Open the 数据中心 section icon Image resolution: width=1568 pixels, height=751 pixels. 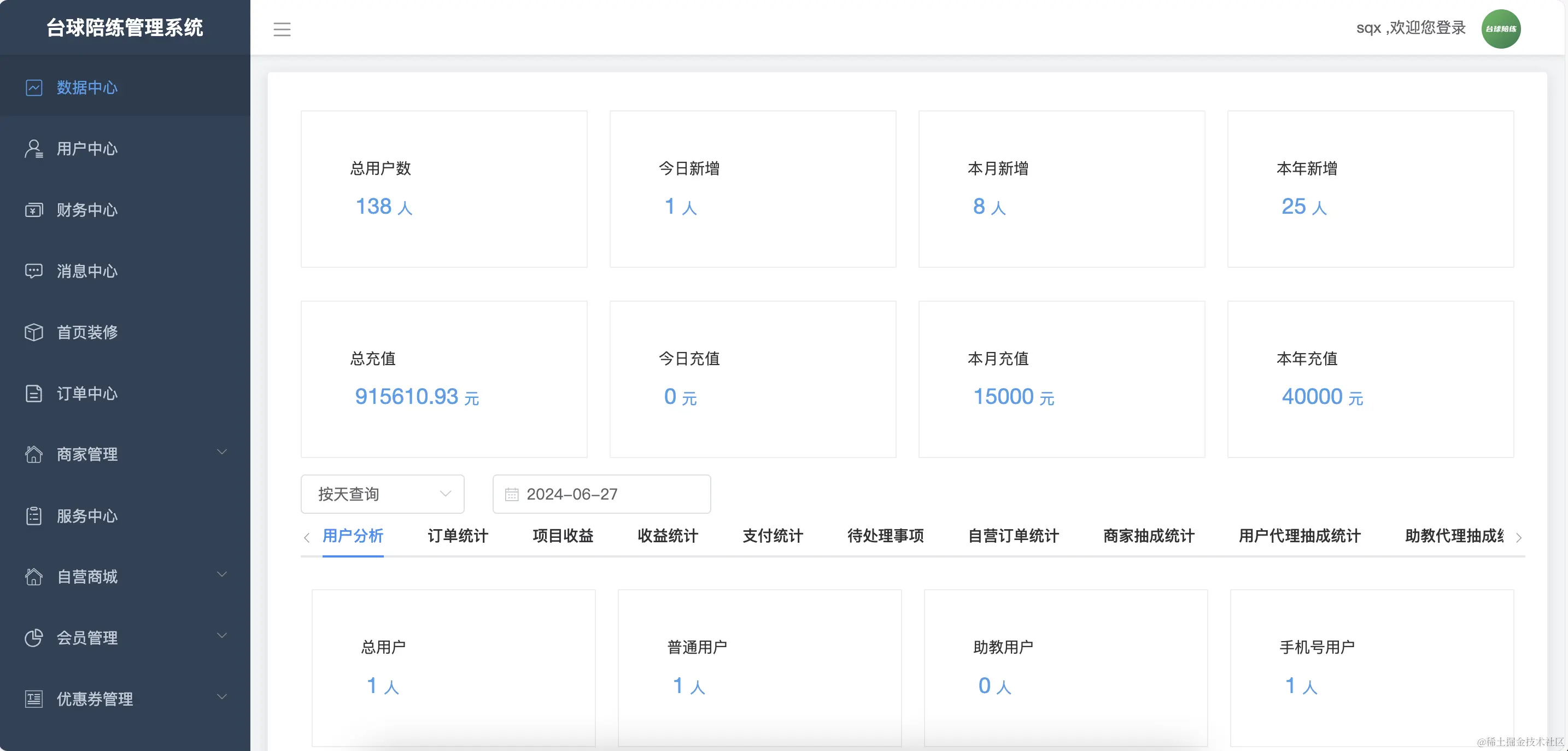click(33, 87)
